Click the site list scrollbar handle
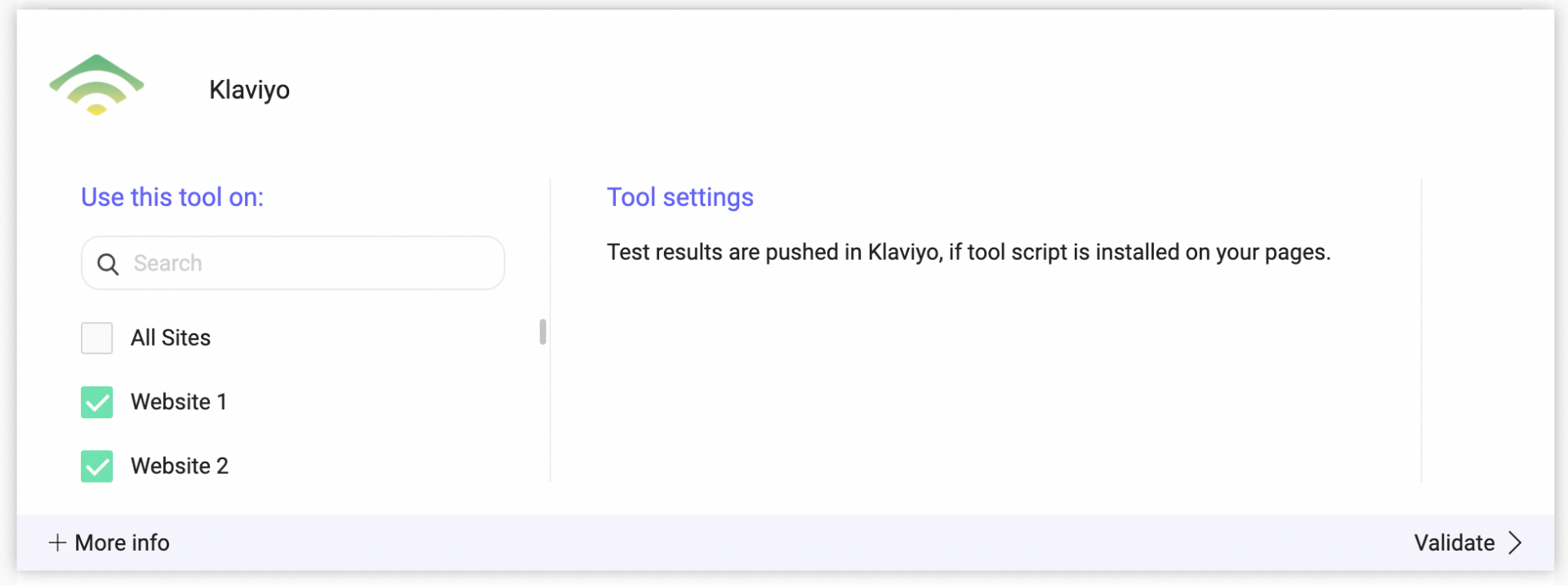The height and width of the screenshot is (585, 1568). tap(542, 332)
